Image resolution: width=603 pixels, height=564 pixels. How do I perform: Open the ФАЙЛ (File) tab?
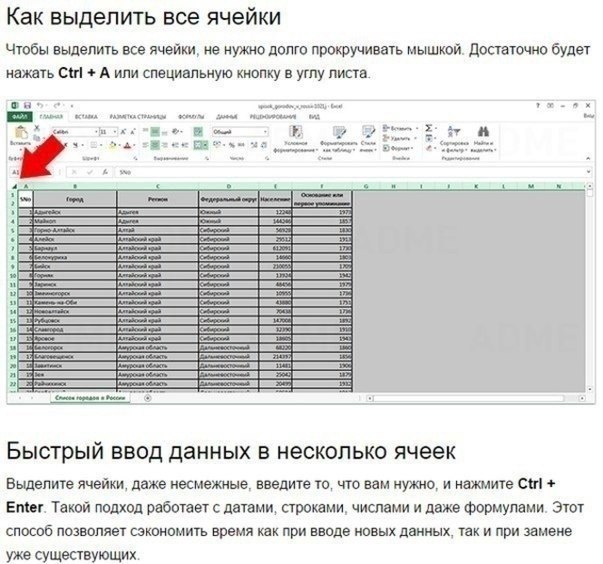click(x=19, y=116)
